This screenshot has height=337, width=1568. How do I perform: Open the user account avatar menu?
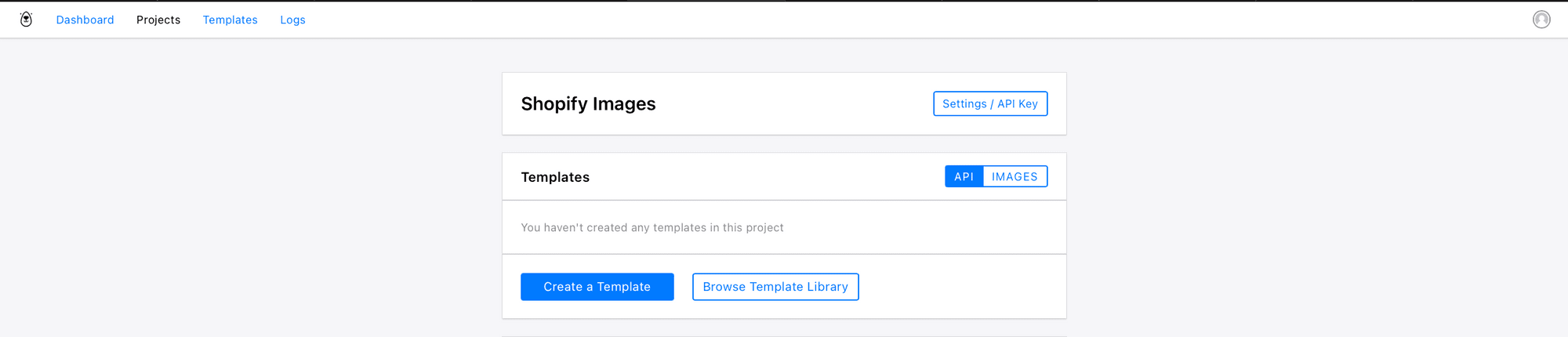tap(1541, 20)
